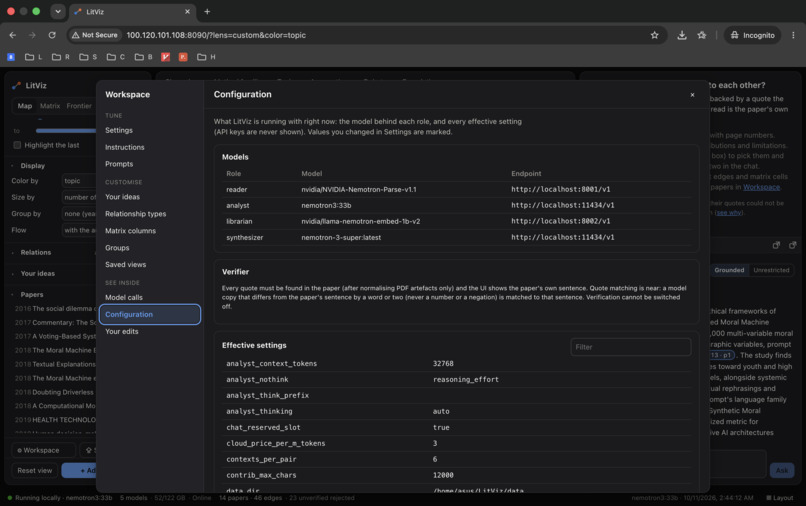Click the analyst_context_tokens value 32768
This screenshot has height=506, width=806.
tap(443, 364)
